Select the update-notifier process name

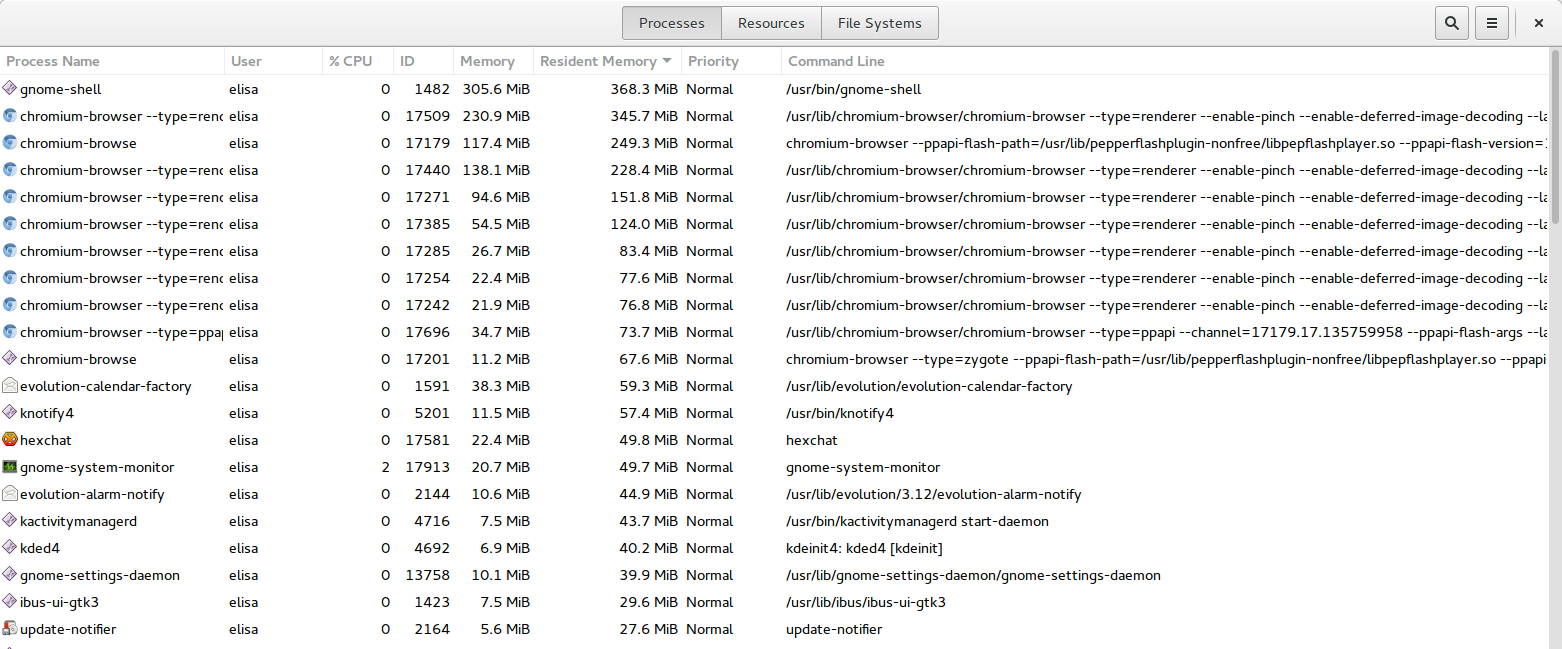tap(68, 629)
